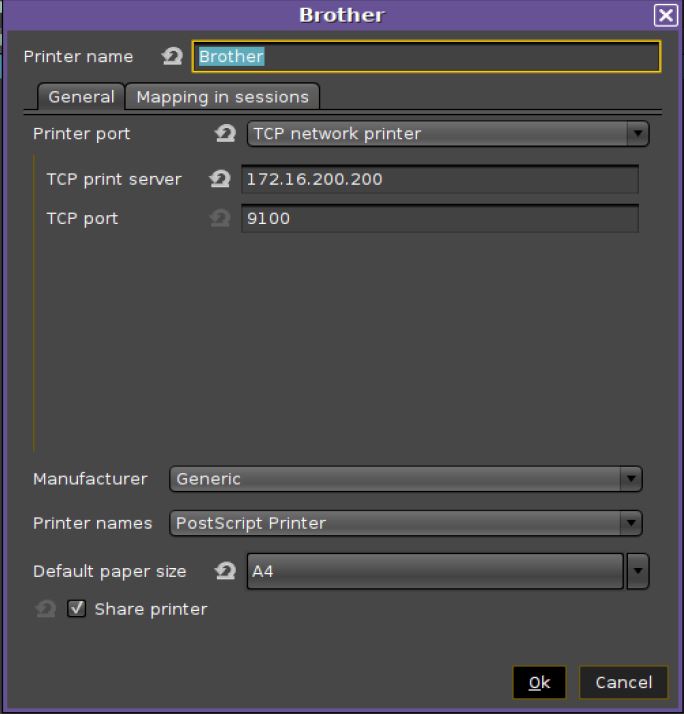
Task: Click the greyed reset icon beside TCP port
Action: [220, 218]
